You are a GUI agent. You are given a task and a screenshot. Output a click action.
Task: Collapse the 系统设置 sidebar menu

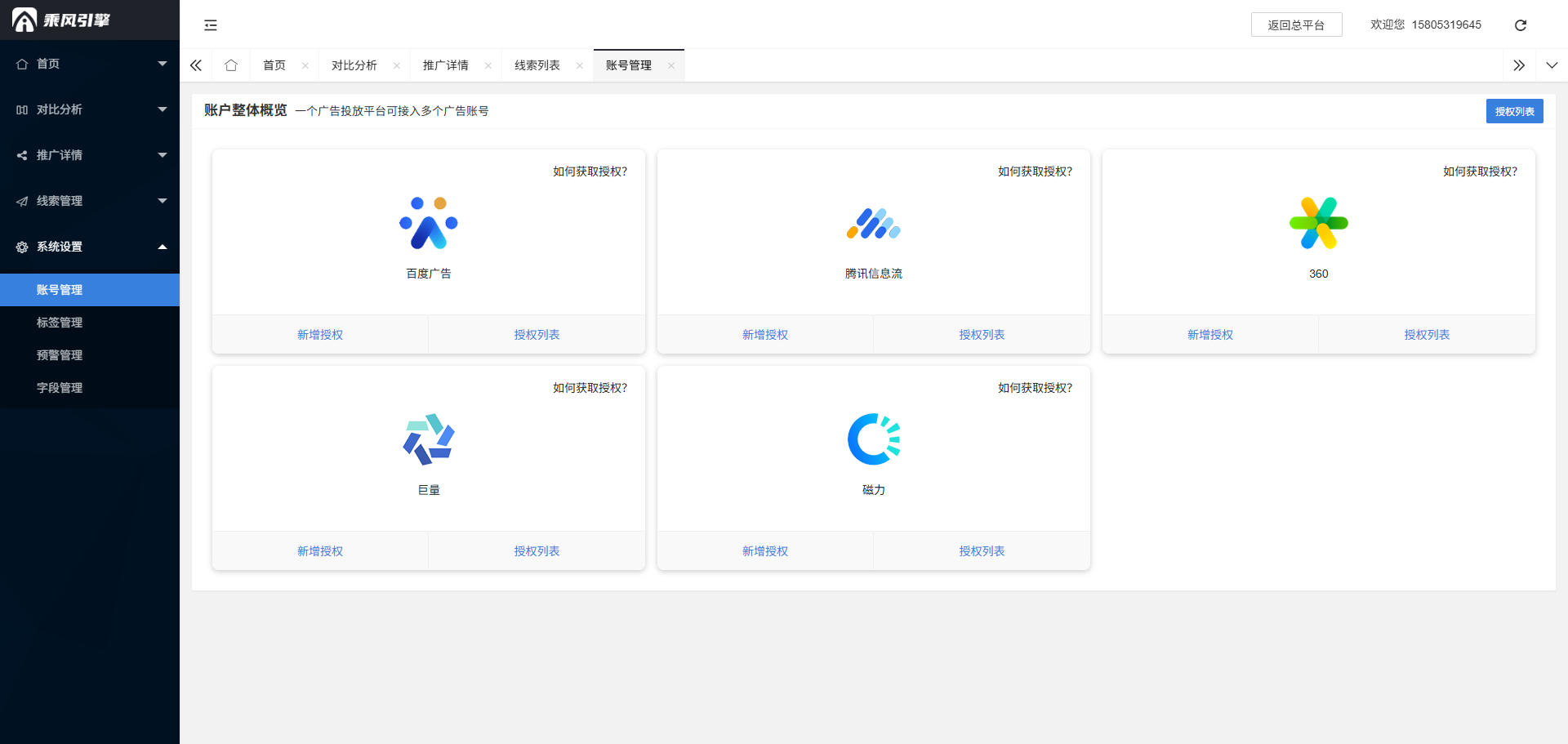click(x=90, y=247)
